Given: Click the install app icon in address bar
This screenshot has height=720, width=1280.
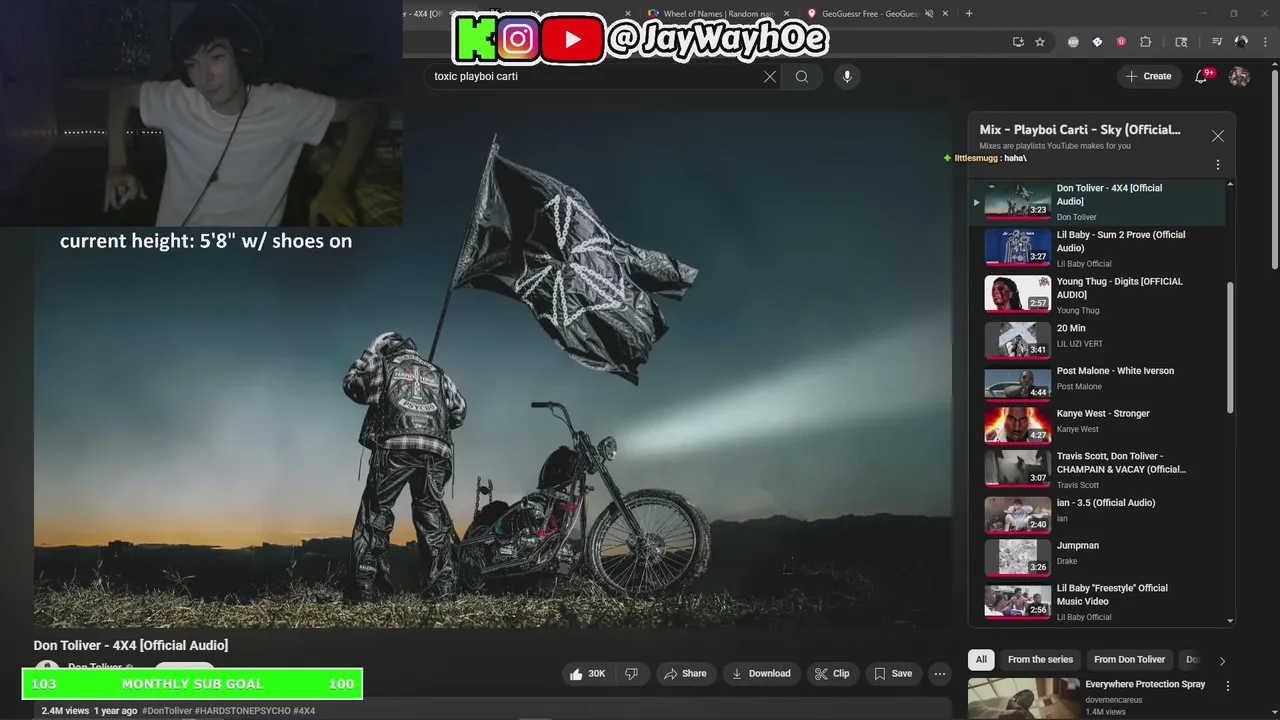Looking at the screenshot, I should tap(1018, 42).
